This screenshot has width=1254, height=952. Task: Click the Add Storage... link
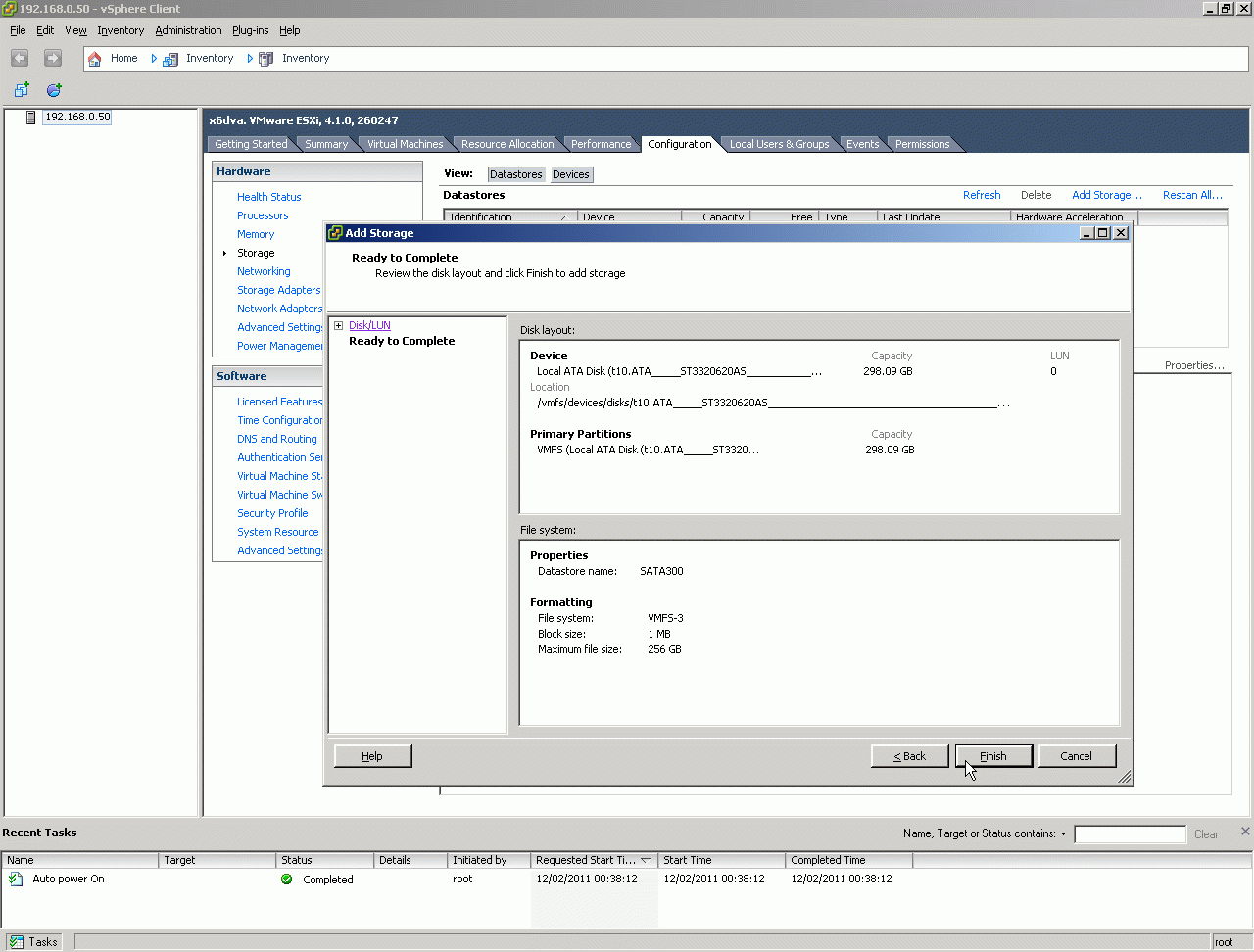coord(1107,195)
